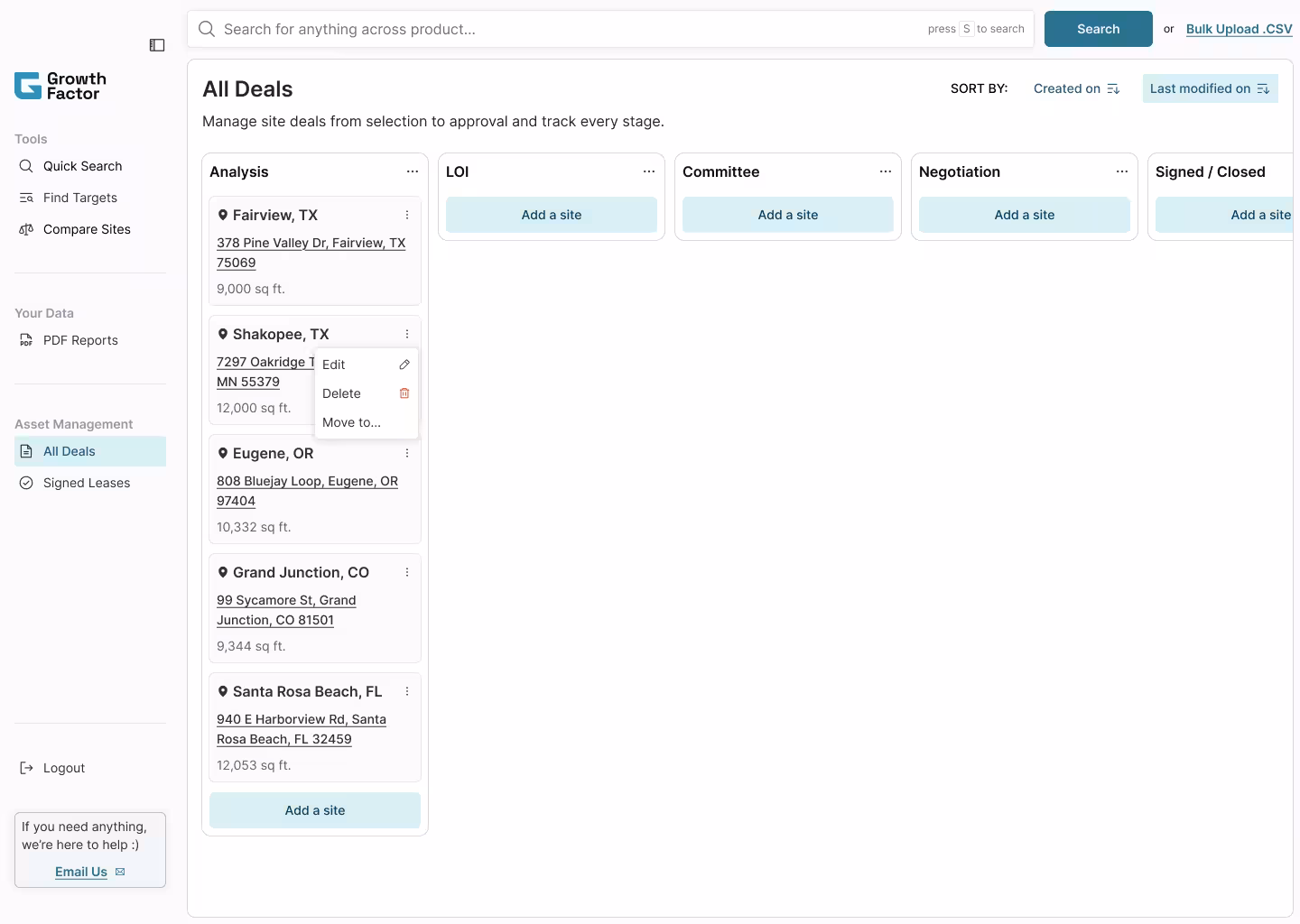Open the Last modified on sort dropdown
The height and width of the screenshot is (924, 1300).
pyautogui.click(x=1209, y=88)
